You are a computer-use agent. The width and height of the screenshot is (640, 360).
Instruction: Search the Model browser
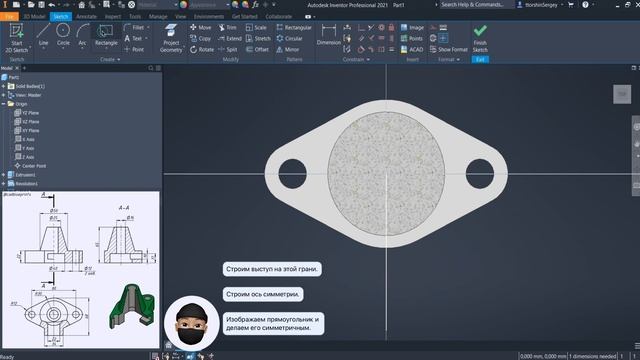[x=151, y=68]
